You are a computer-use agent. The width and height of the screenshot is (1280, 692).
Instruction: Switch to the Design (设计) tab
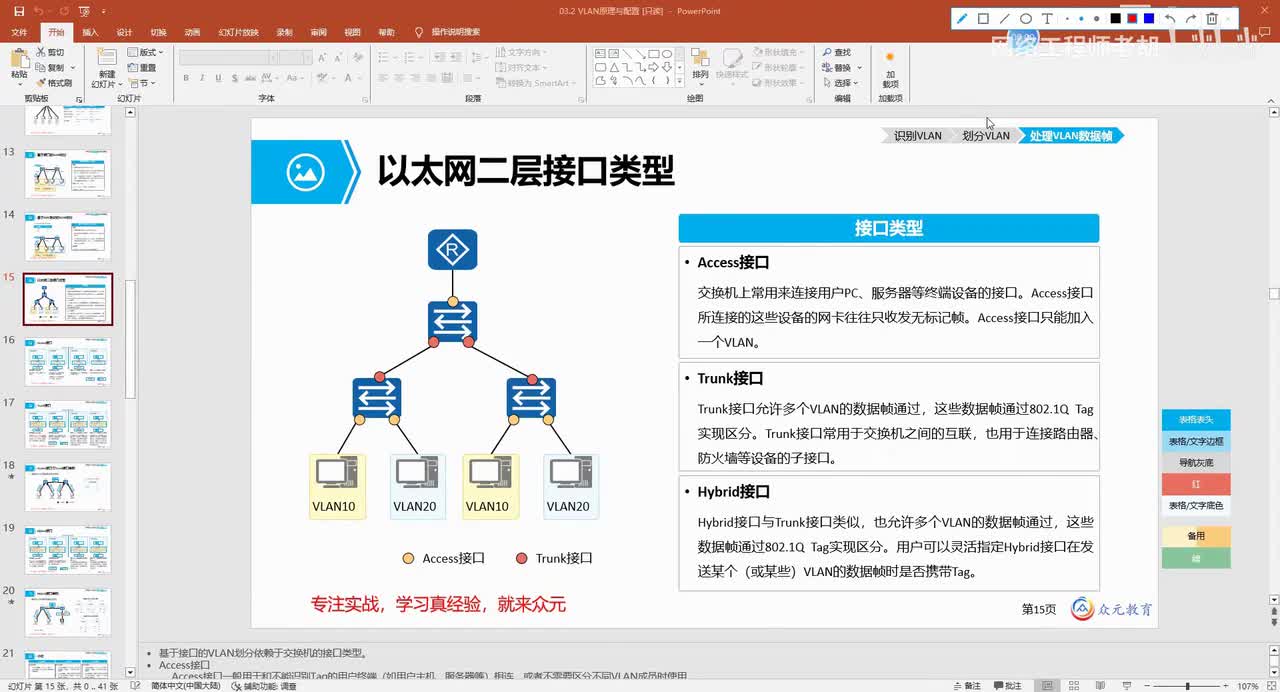pos(124,32)
